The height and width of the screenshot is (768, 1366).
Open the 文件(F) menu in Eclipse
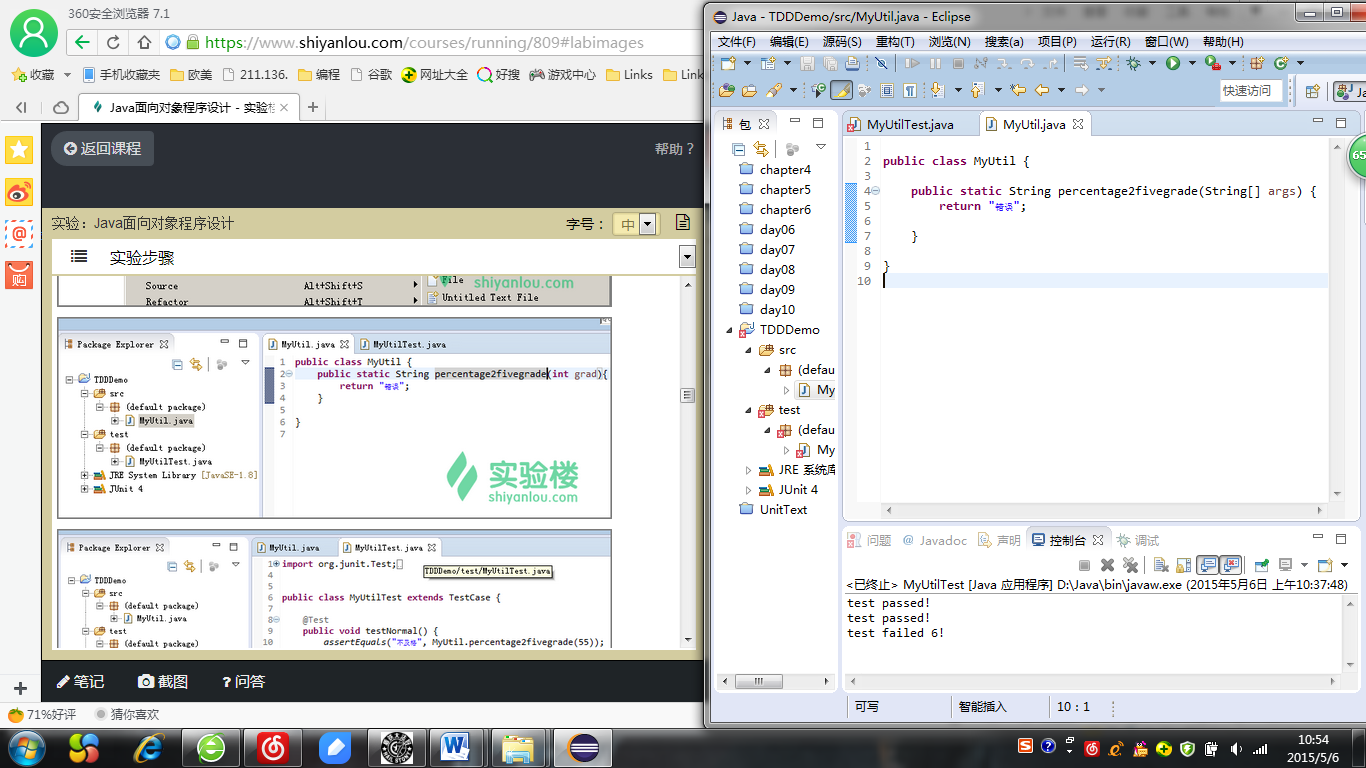point(737,41)
